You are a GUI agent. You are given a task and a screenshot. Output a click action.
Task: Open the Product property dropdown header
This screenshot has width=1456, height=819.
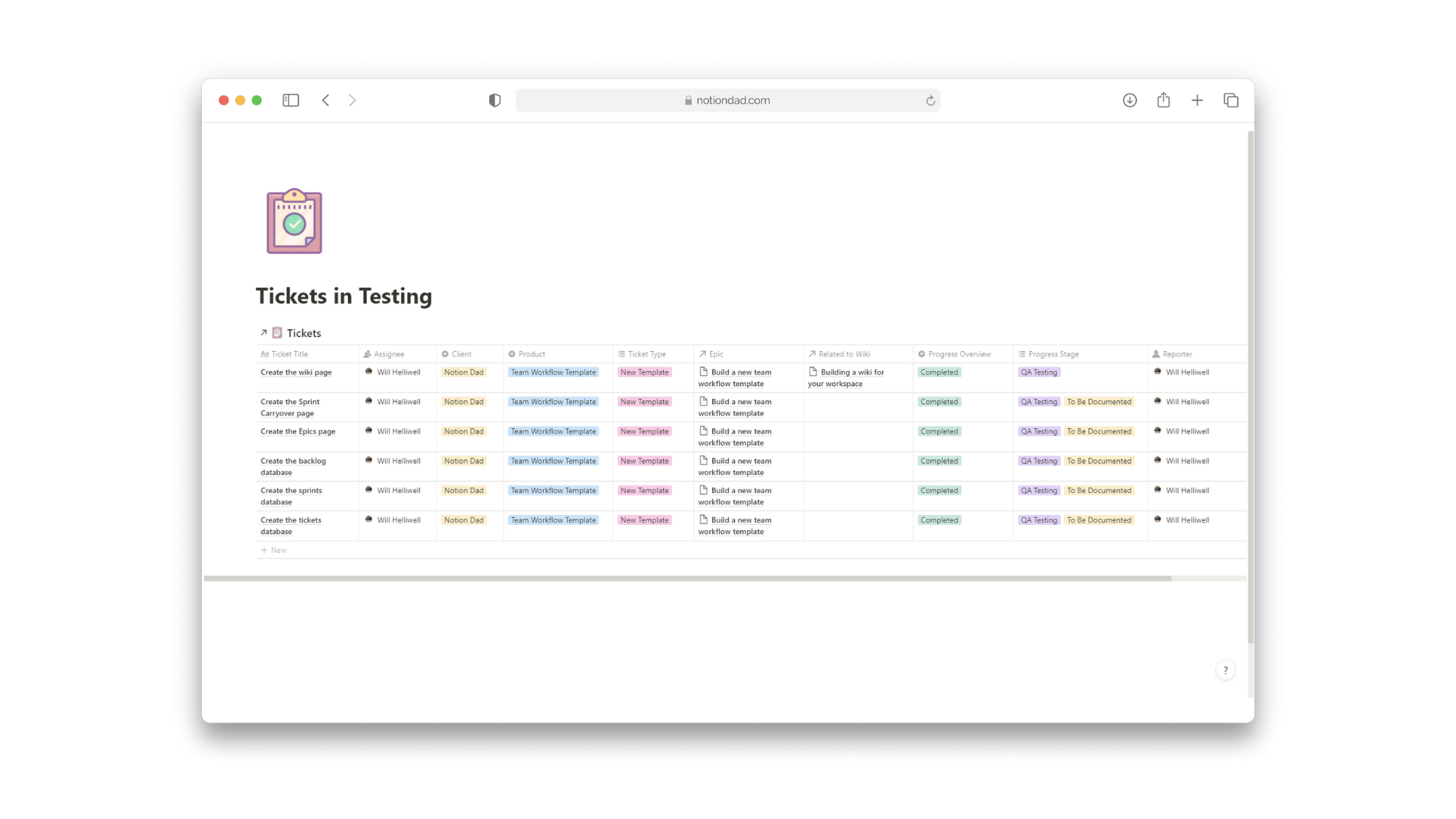tap(531, 353)
